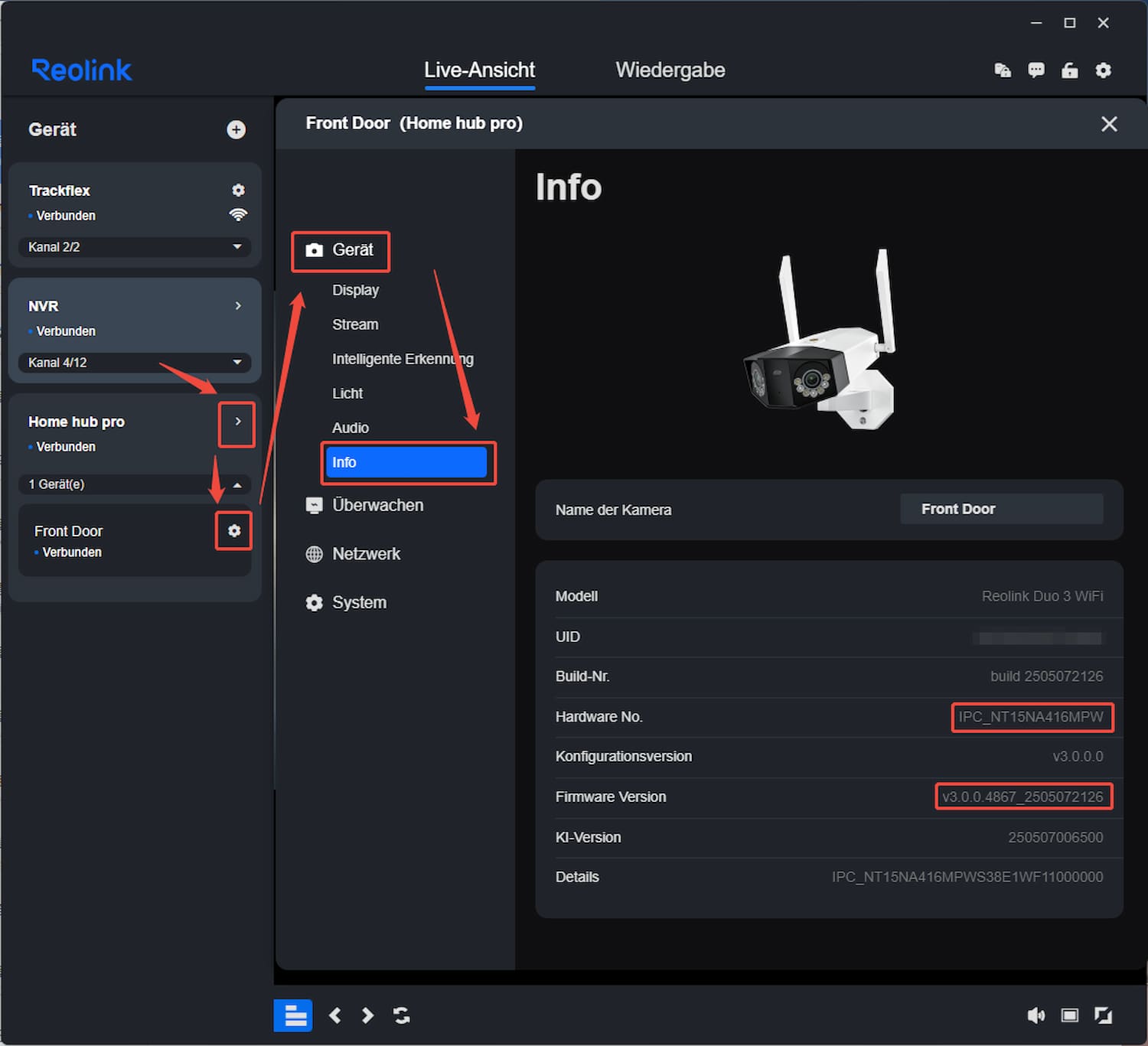Open the System menu section
Screen dimensions: 1148x1046
(x=346, y=603)
